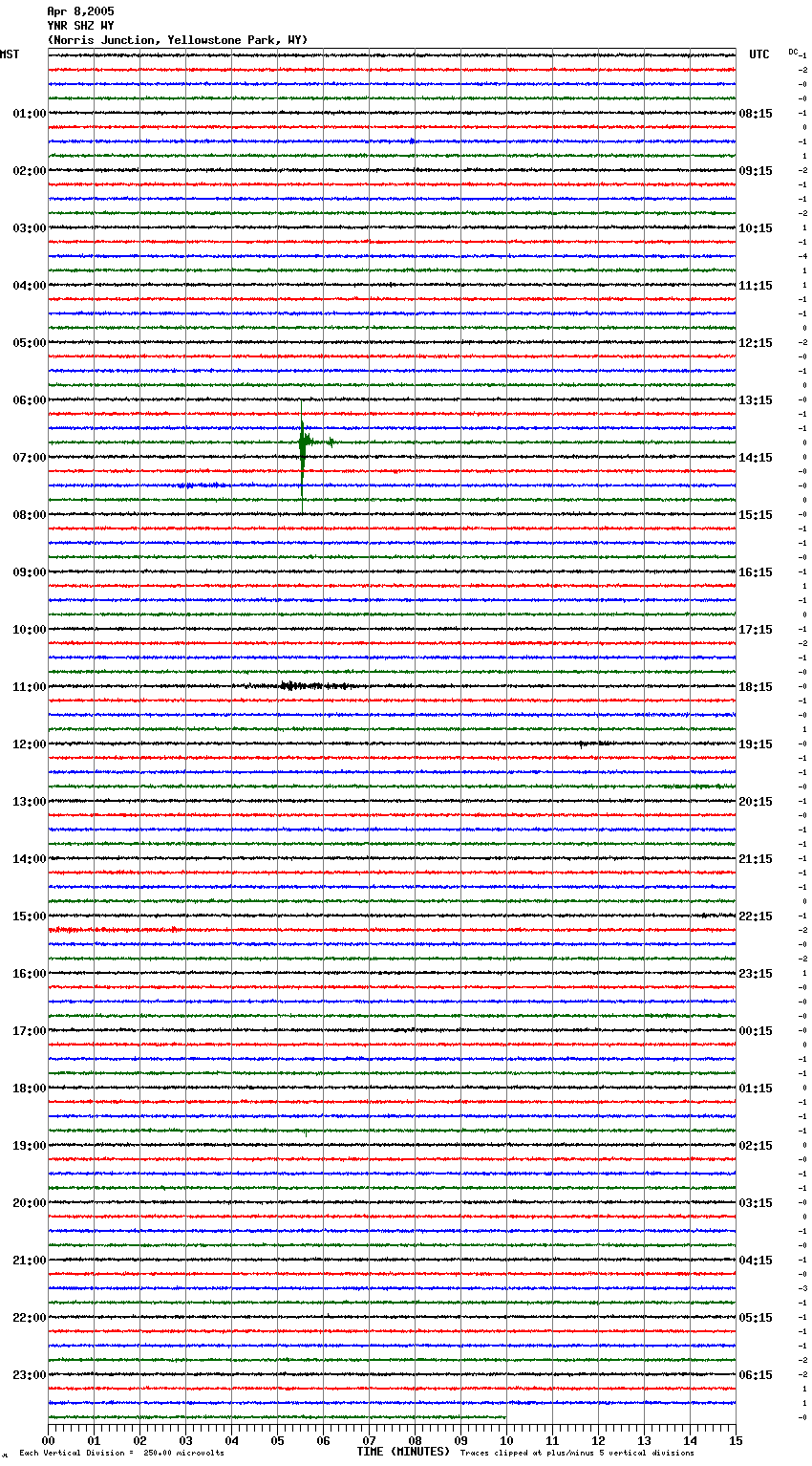Click the '03' minute tick label
Viewport: 812px width, 1466px height.
(185, 1441)
